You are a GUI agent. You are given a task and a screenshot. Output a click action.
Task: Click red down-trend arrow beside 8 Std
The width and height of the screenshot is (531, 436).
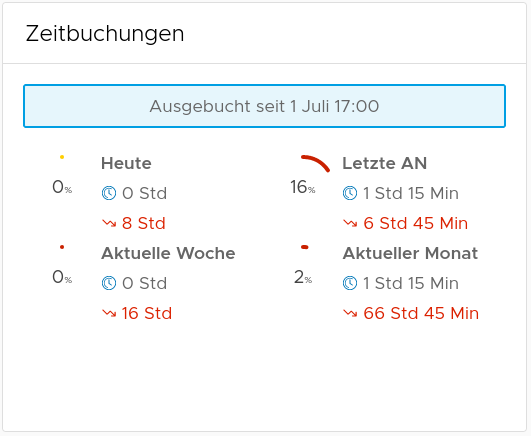coord(109,223)
